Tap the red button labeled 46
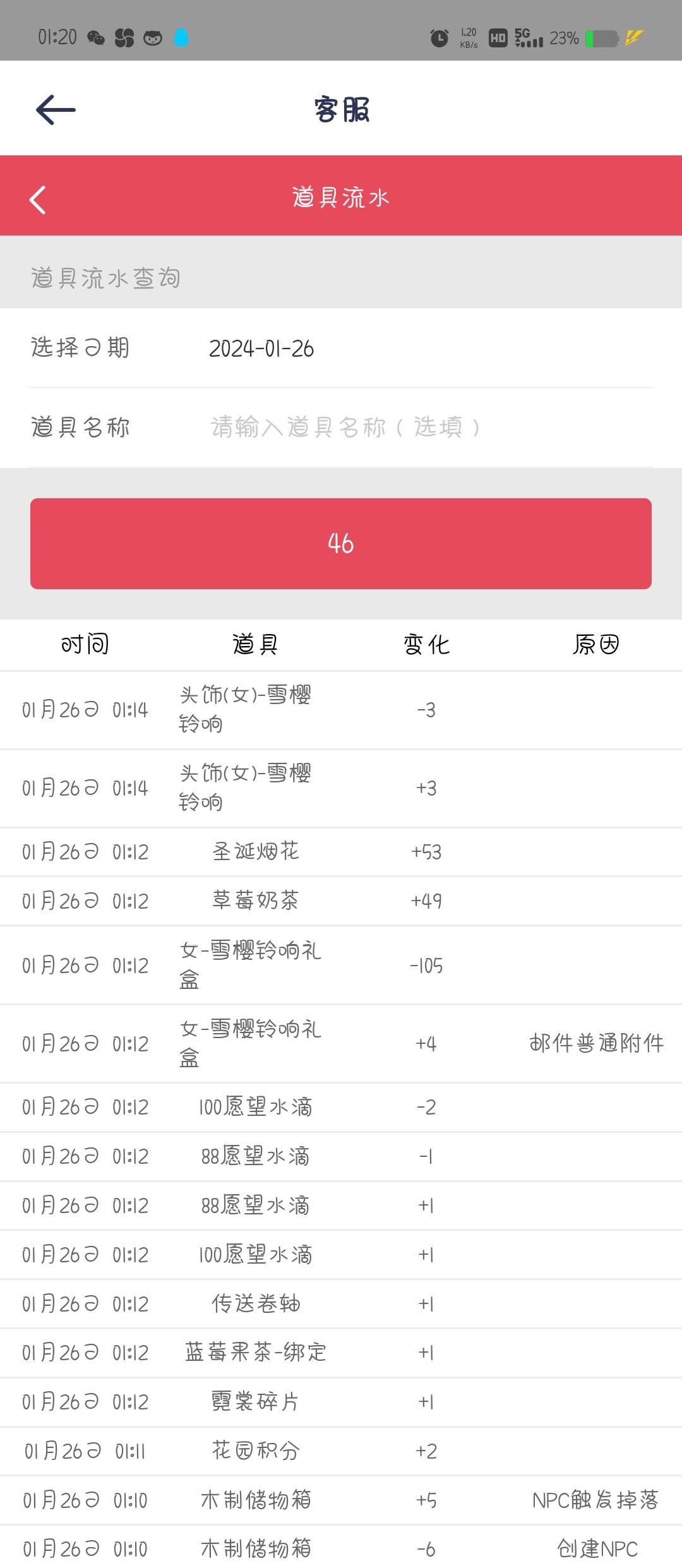The height and width of the screenshot is (1568, 682). [341, 544]
